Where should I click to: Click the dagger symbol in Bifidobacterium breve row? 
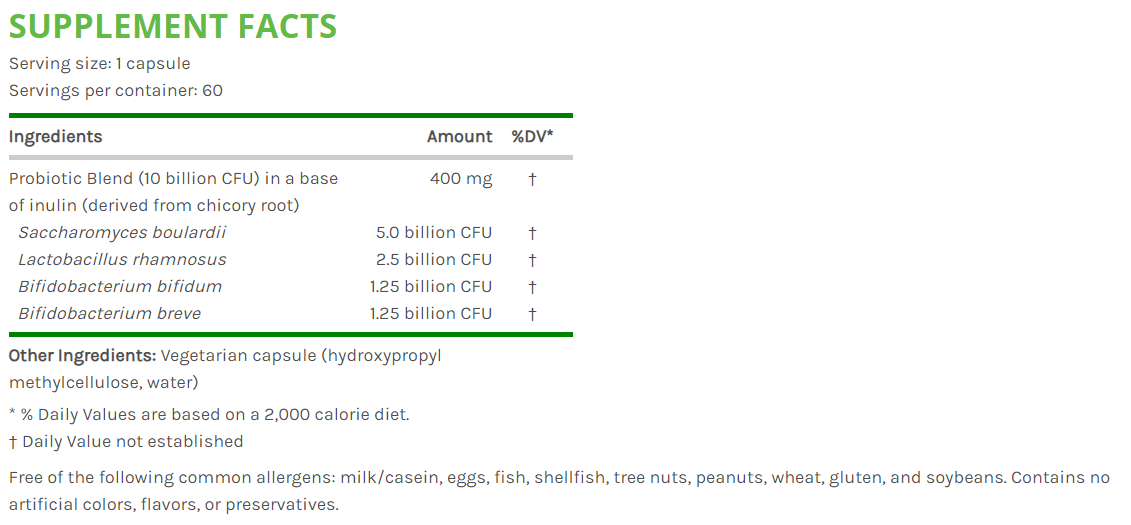532,314
